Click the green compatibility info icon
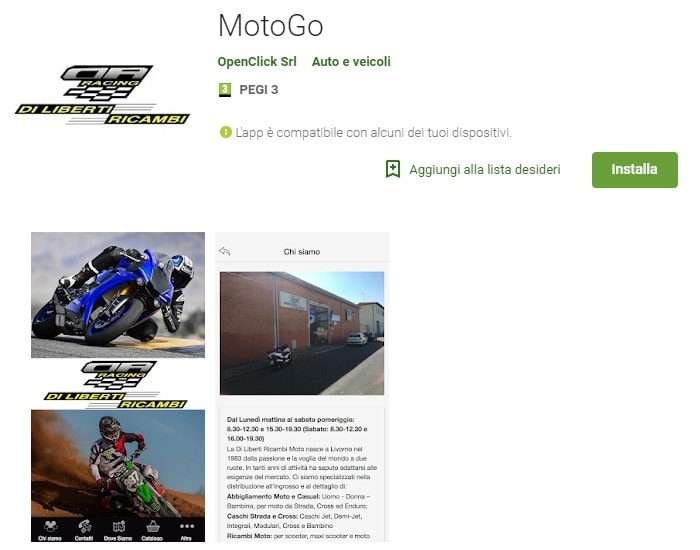This screenshot has height=550, width=700. coord(226,132)
